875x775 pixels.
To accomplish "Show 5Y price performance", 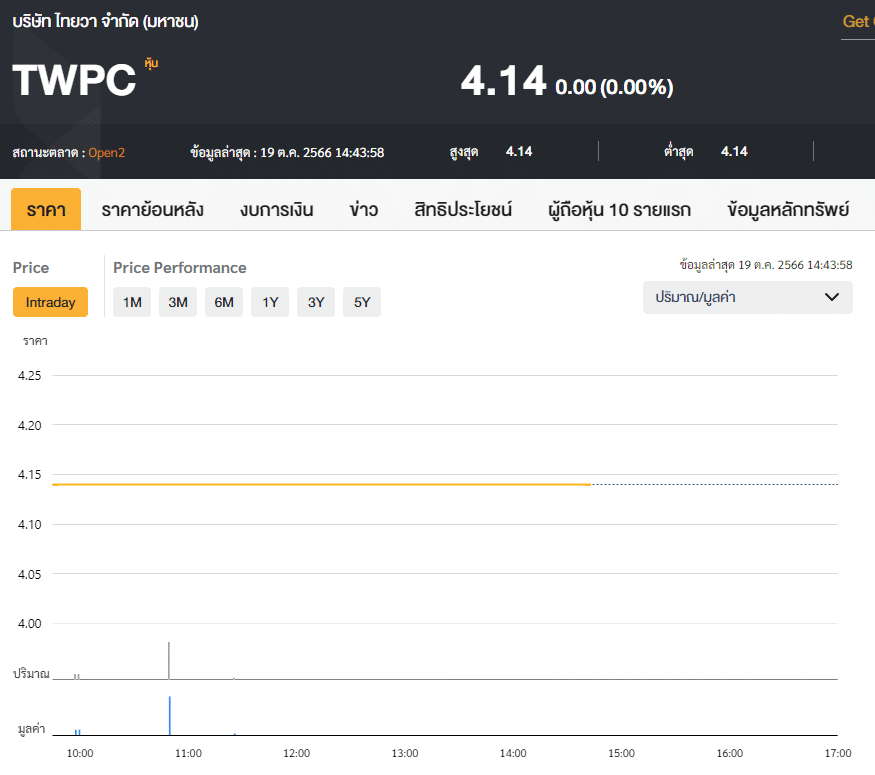I will 362,302.
